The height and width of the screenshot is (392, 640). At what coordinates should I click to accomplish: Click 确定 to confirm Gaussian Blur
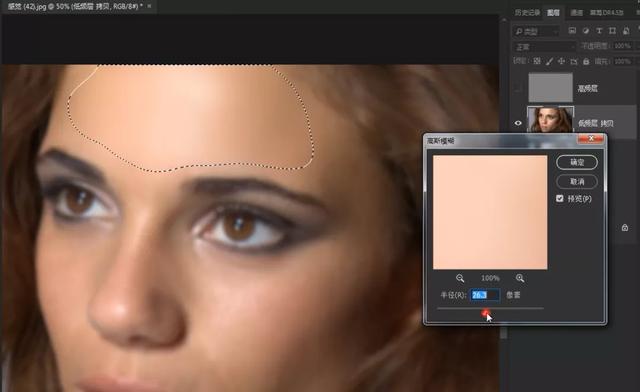(x=577, y=162)
